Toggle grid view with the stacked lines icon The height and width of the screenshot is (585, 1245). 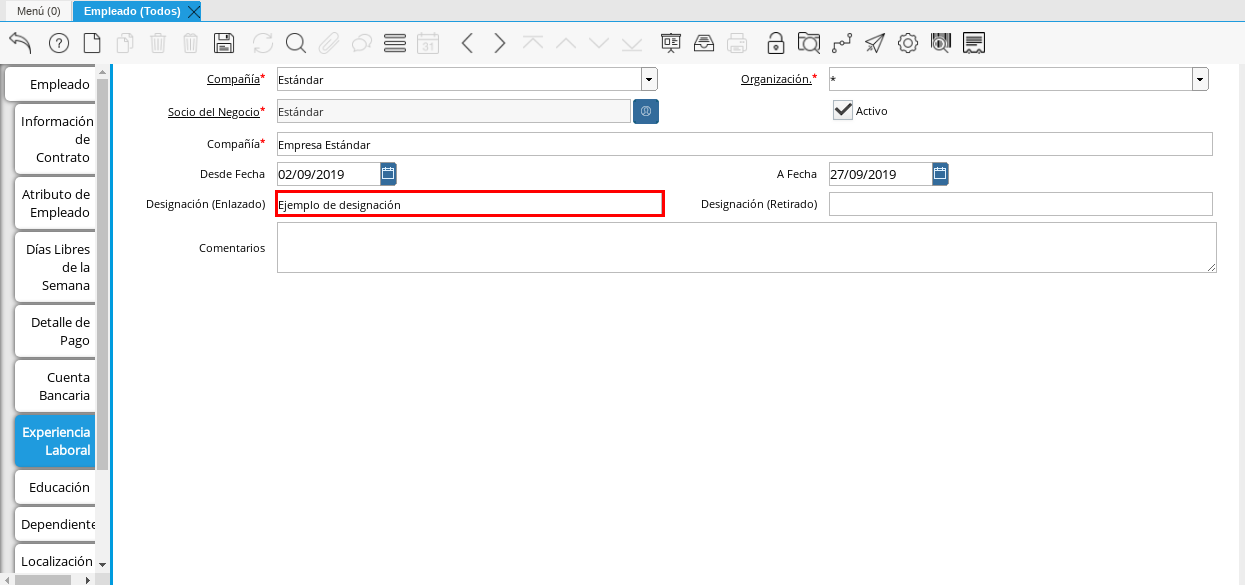click(395, 43)
